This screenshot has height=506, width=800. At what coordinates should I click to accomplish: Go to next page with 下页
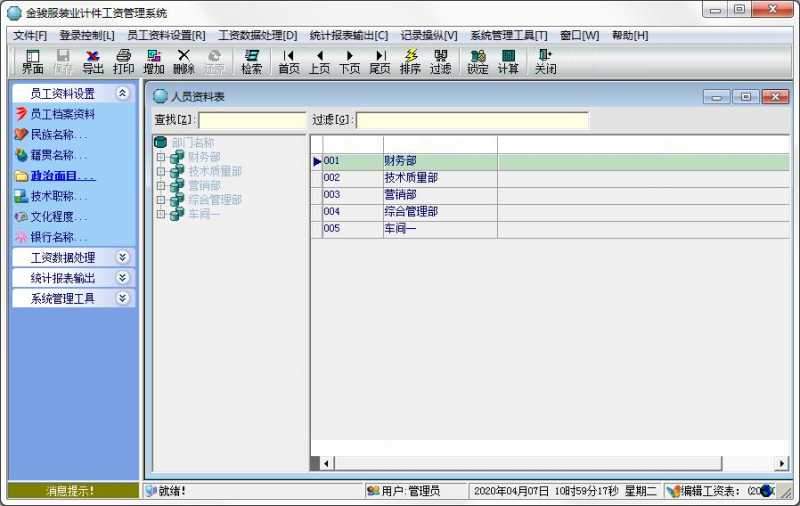[349, 62]
